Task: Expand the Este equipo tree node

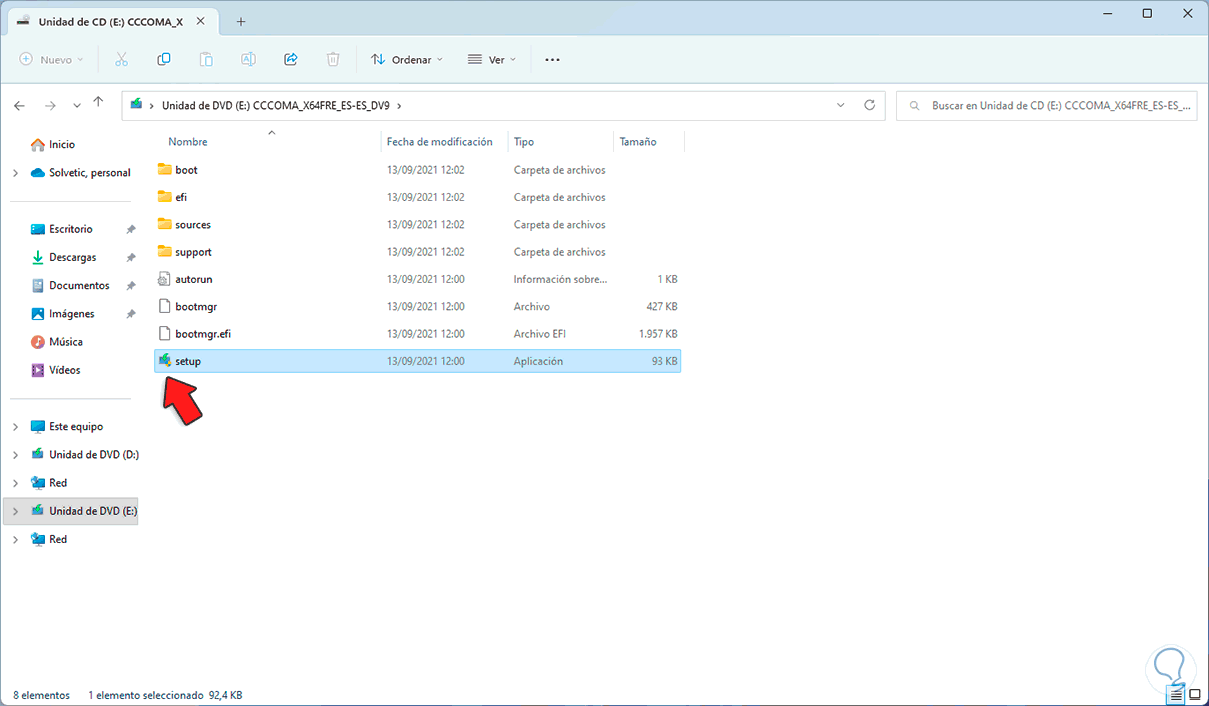Action: (15, 427)
